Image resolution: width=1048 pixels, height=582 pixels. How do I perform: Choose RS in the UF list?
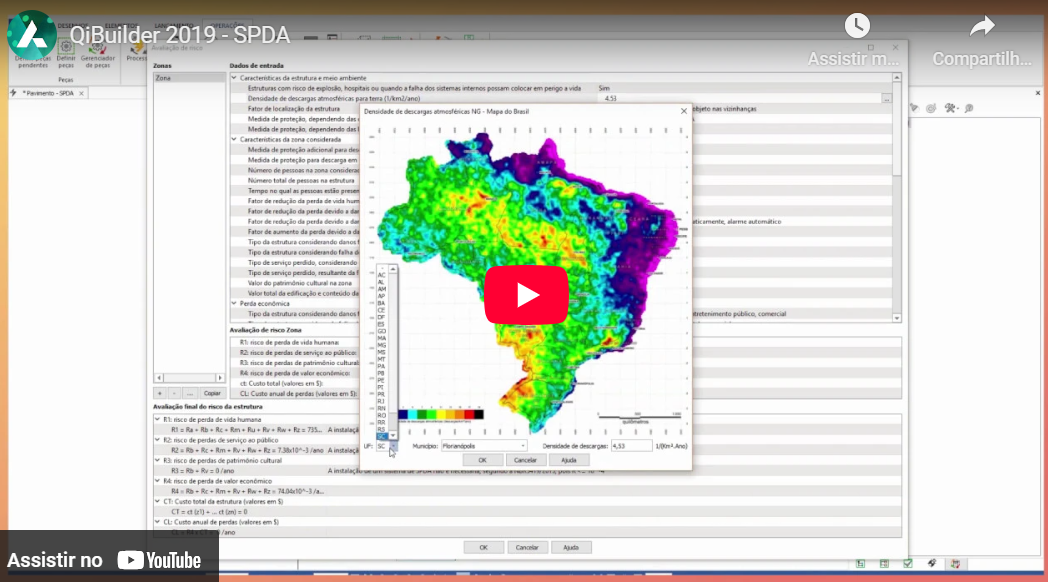pyautogui.click(x=382, y=429)
